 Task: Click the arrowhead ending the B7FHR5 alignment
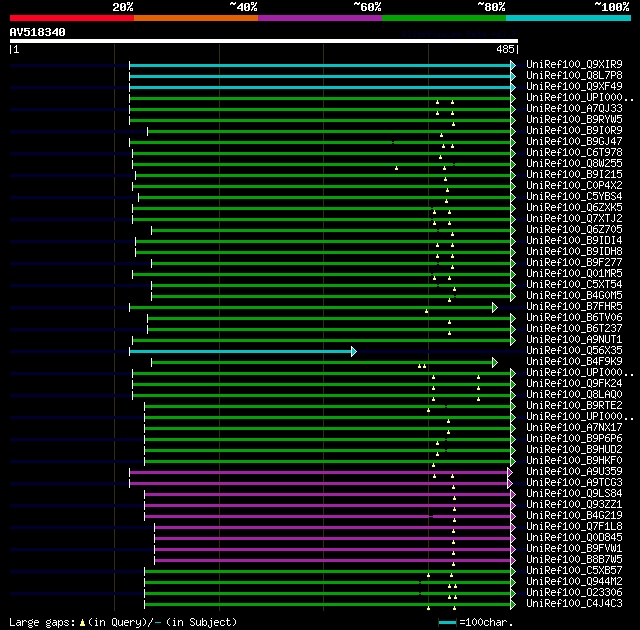click(495, 307)
